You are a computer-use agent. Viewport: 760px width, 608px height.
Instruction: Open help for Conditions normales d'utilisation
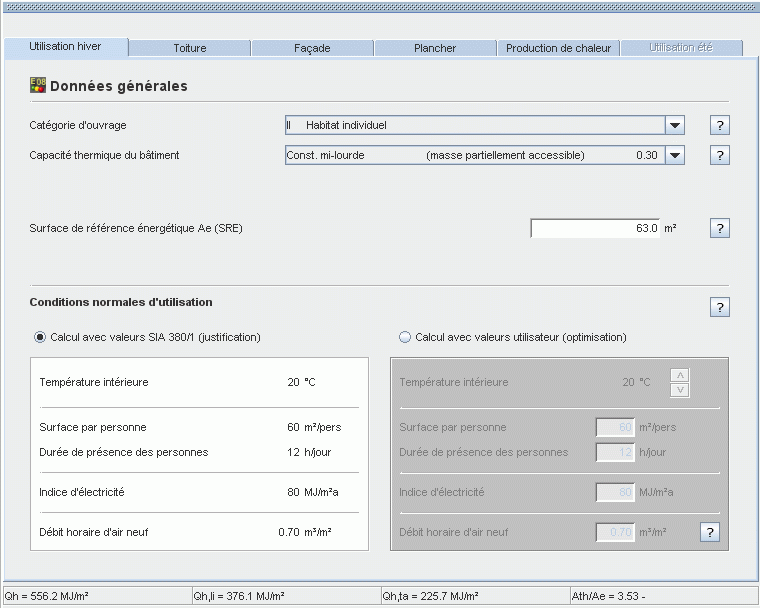click(720, 307)
